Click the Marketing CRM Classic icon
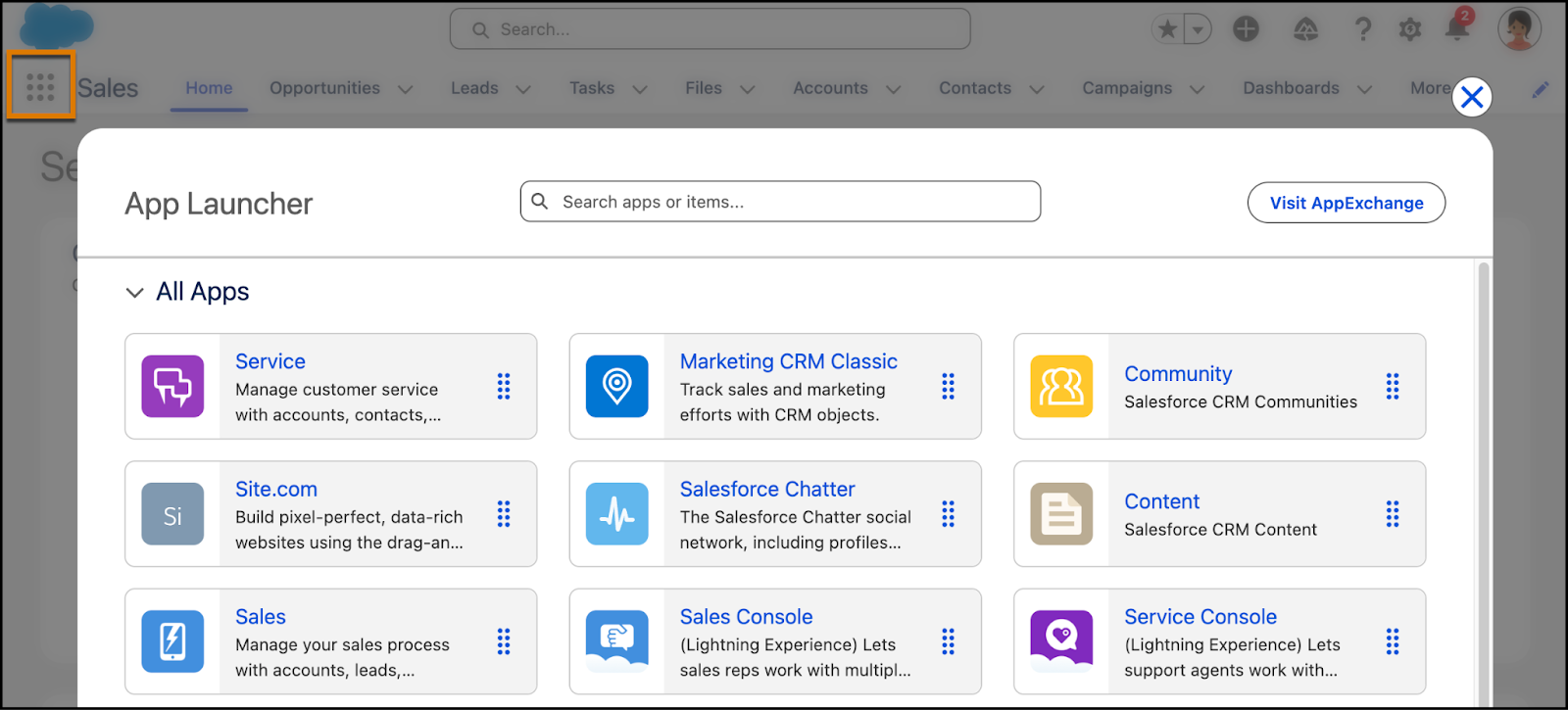 616,387
